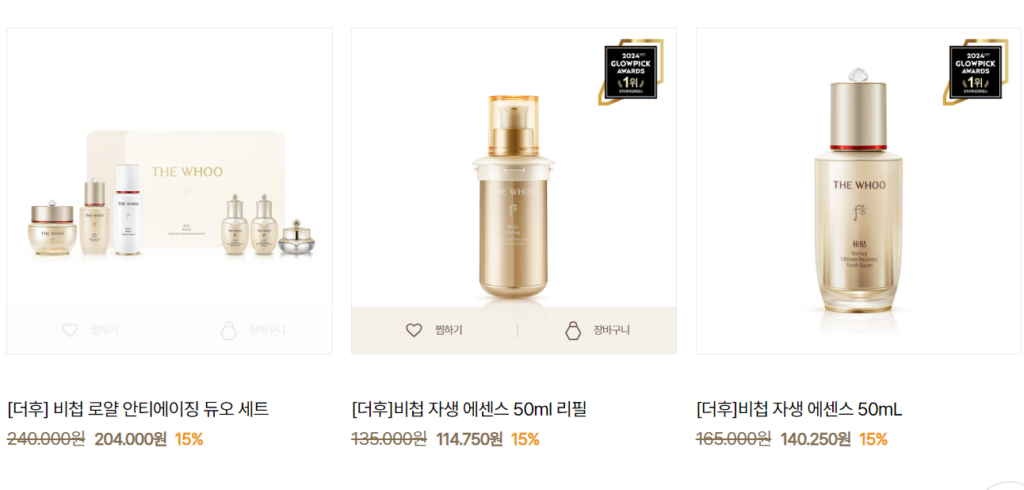The image size is (1024, 490).
Task: Click the 140,250원 sale price
Action: (816, 439)
